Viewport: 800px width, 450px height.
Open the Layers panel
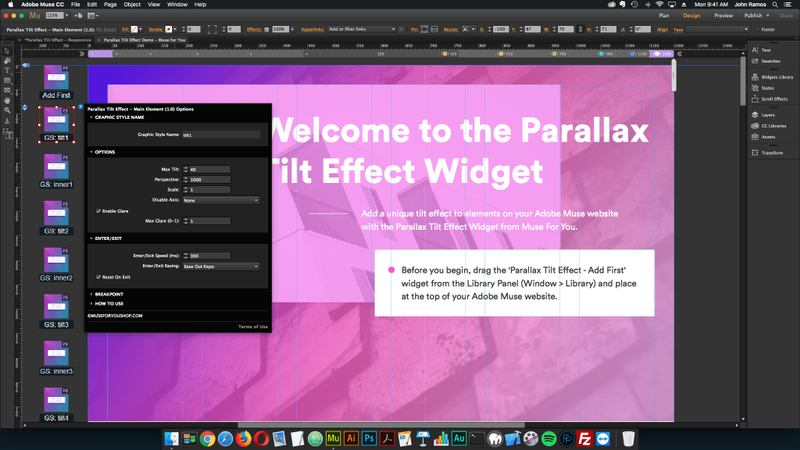tap(768, 115)
